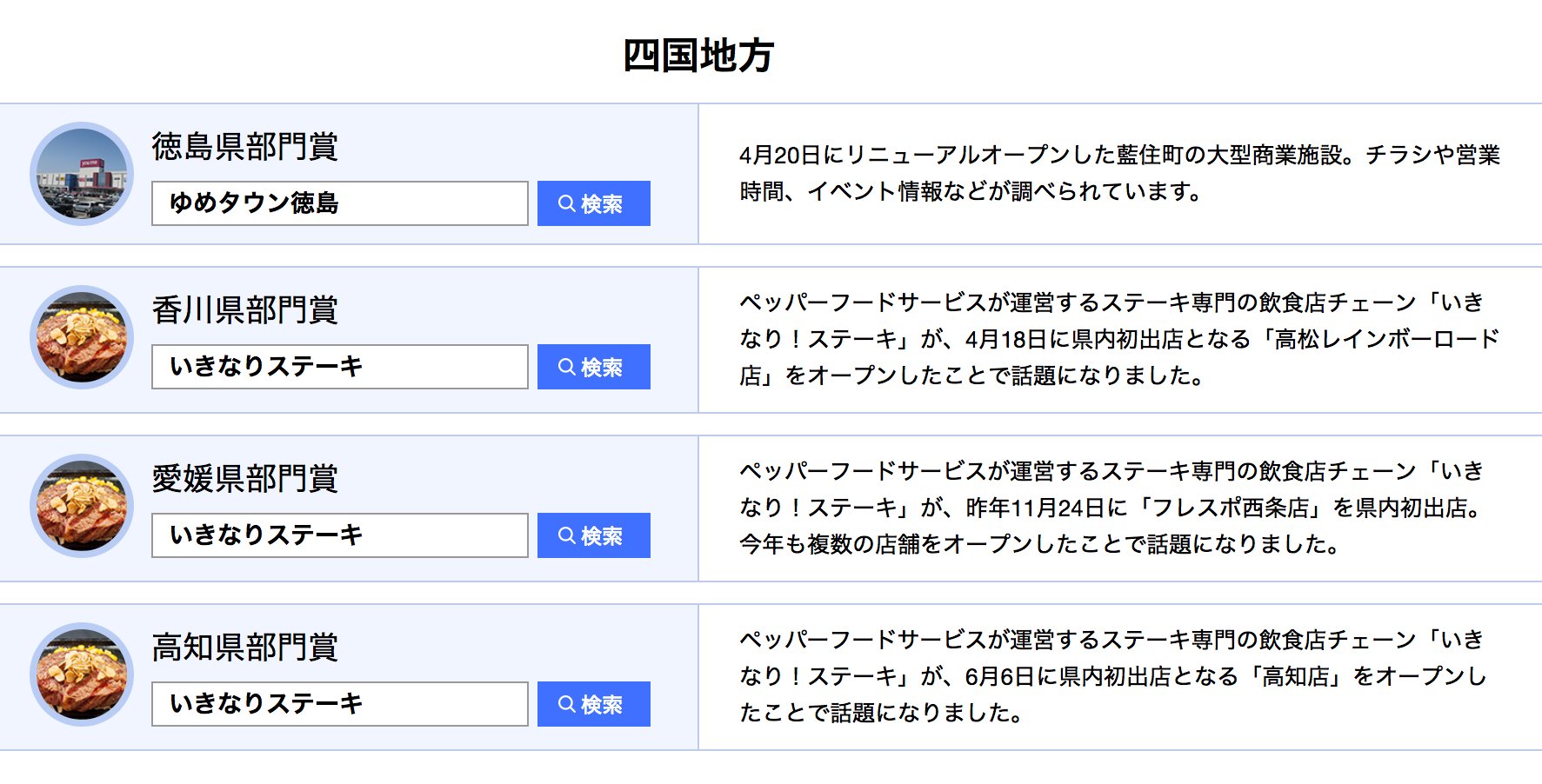Click the description mentioning フレスポ西条店
Viewport: 1542px width, 784px height.
[x=1113, y=508]
